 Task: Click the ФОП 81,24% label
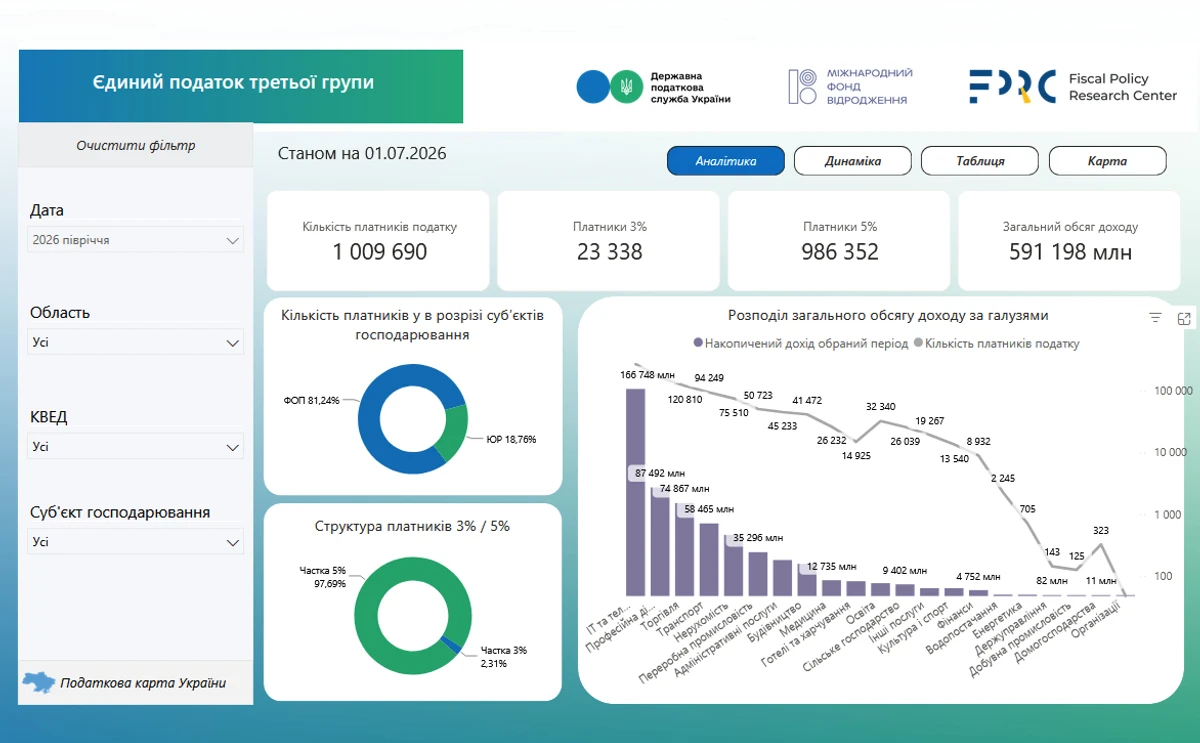311,400
